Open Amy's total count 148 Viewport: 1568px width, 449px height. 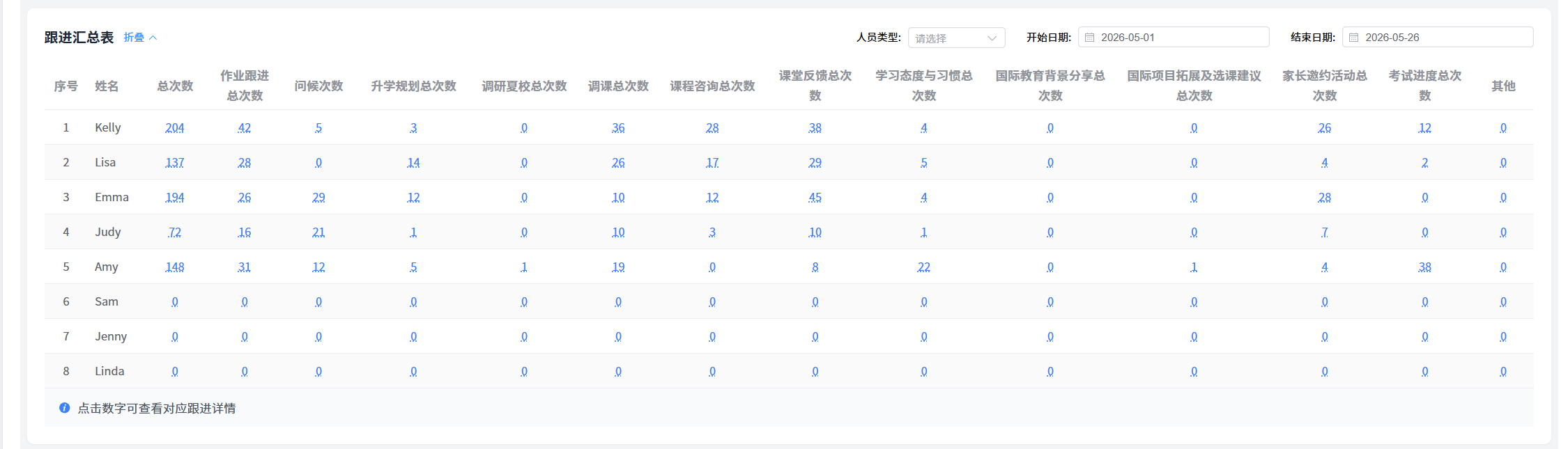click(x=175, y=267)
